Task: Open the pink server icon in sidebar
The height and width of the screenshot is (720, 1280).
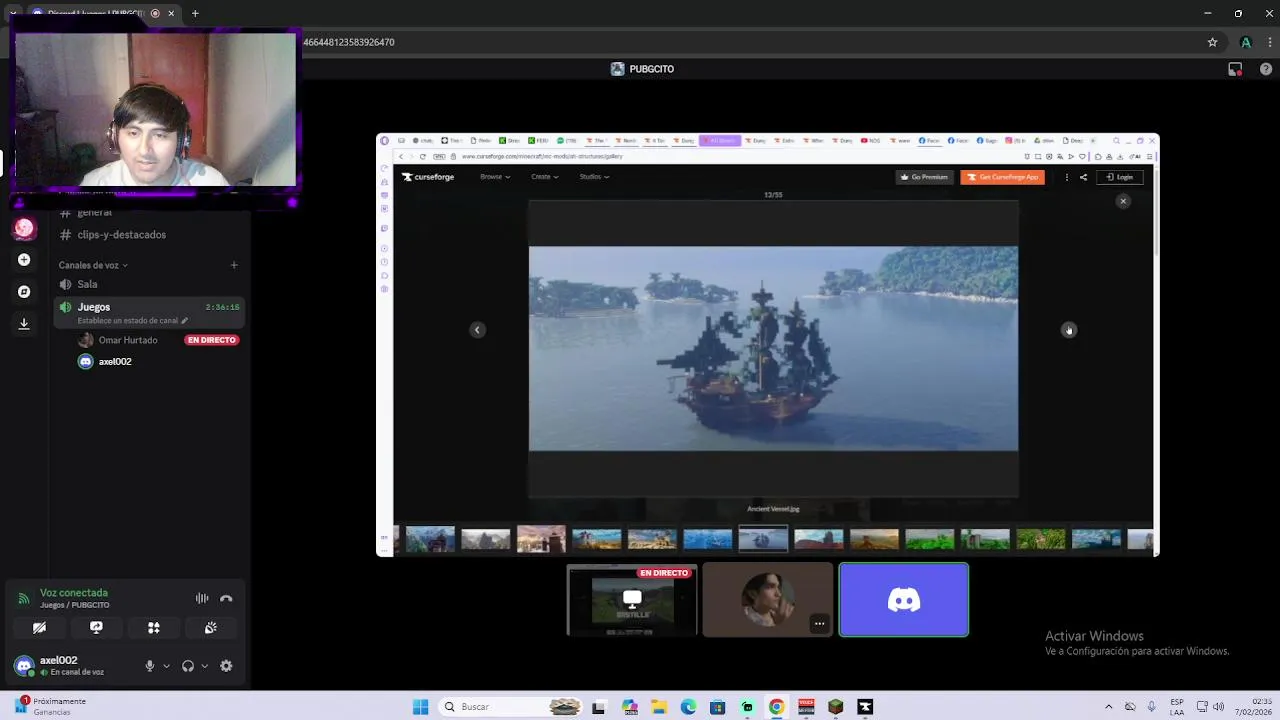Action: point(24,228)
